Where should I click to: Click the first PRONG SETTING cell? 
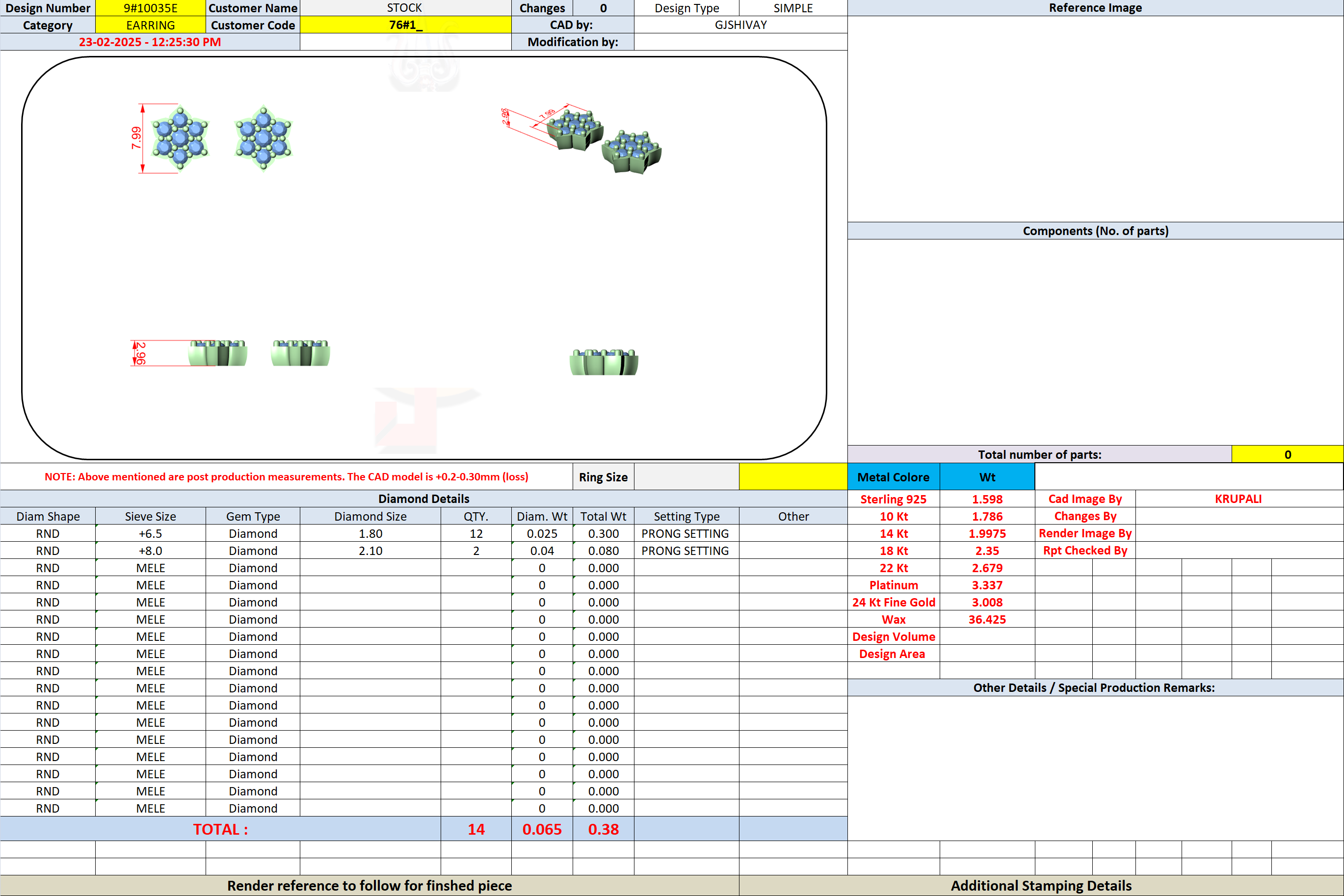(685, 534)
